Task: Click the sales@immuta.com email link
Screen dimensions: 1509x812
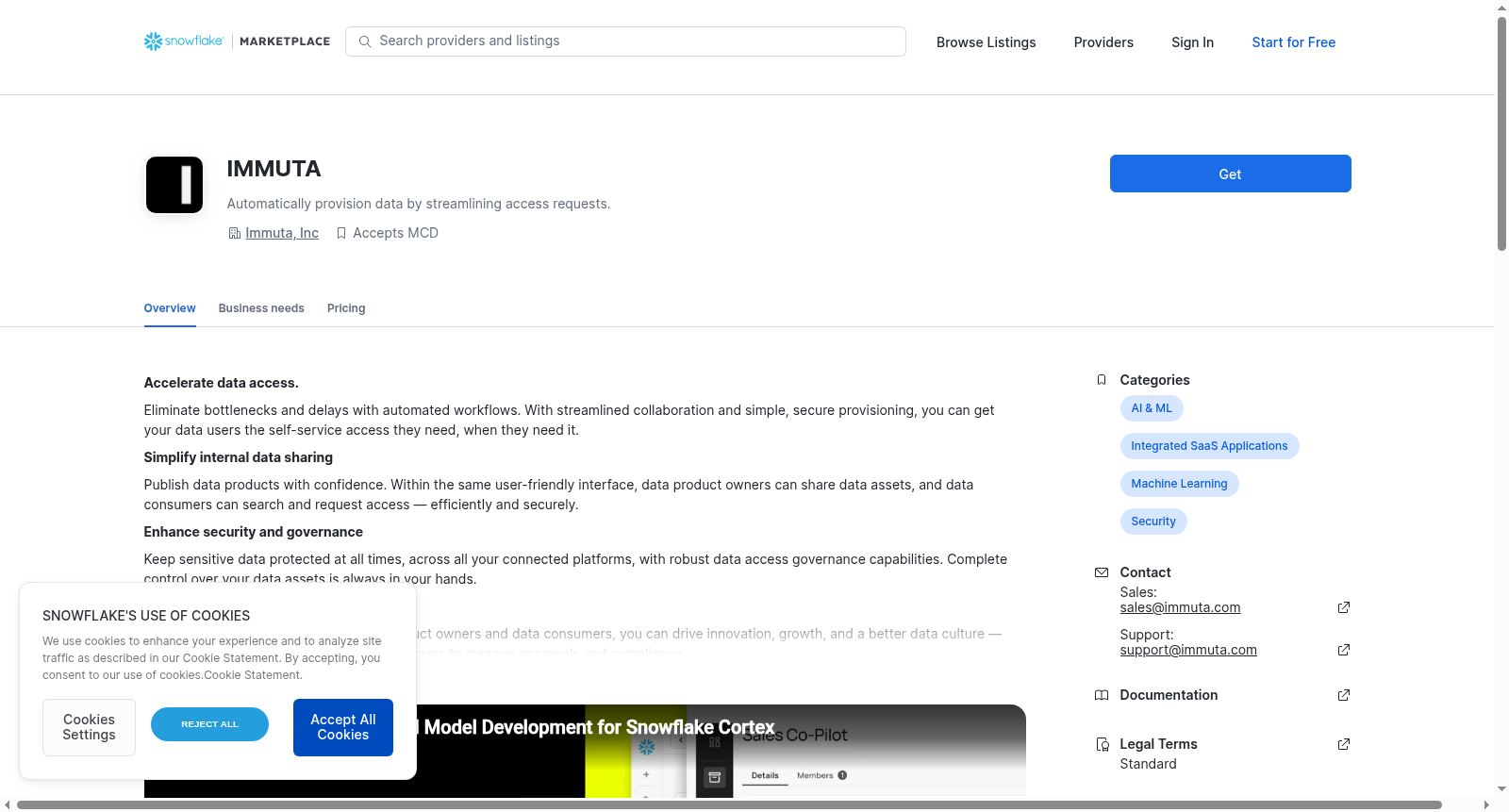Action: (1180, 607)
